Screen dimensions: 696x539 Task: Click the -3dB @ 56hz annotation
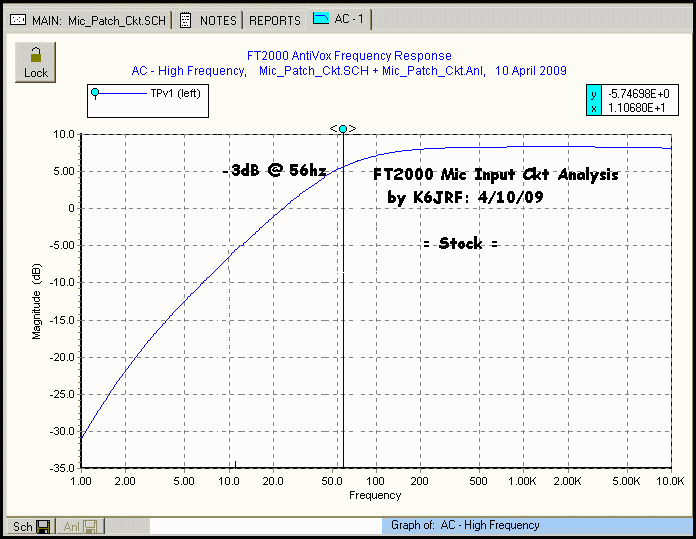click(x=274, y=171)
